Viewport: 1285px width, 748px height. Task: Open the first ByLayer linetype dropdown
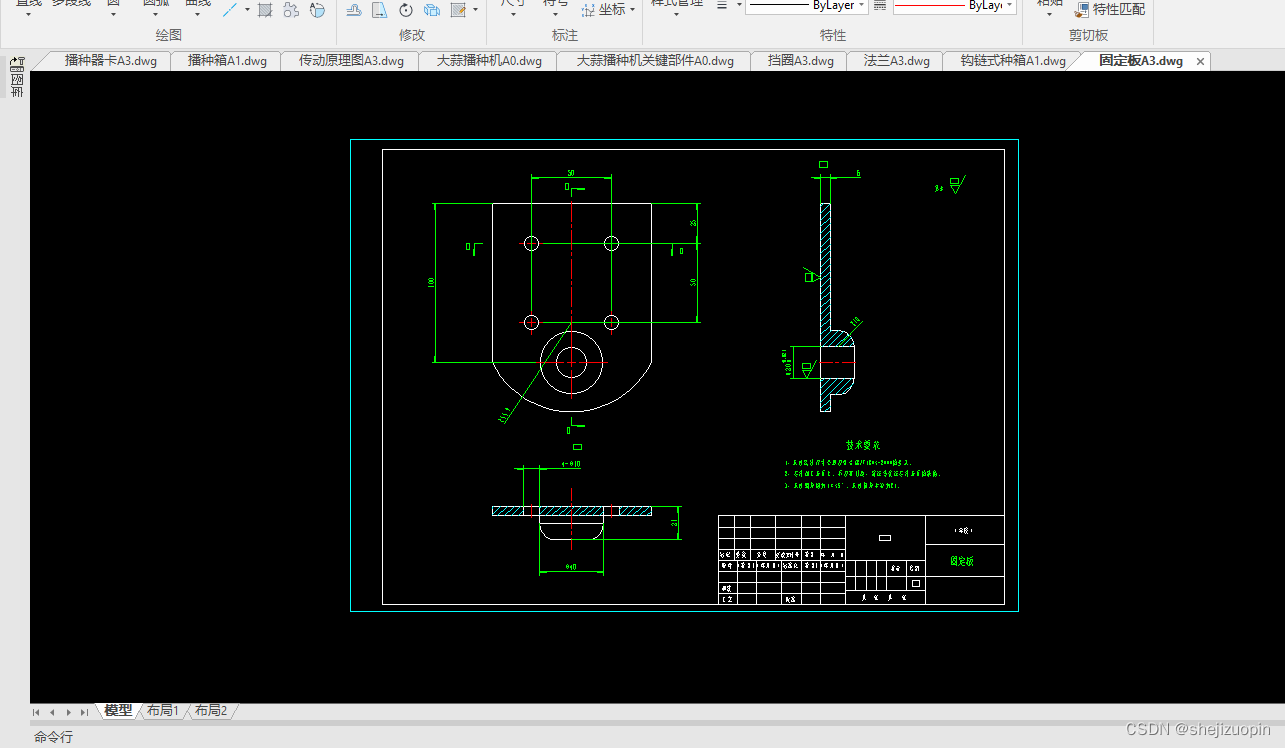click(862, 6)
